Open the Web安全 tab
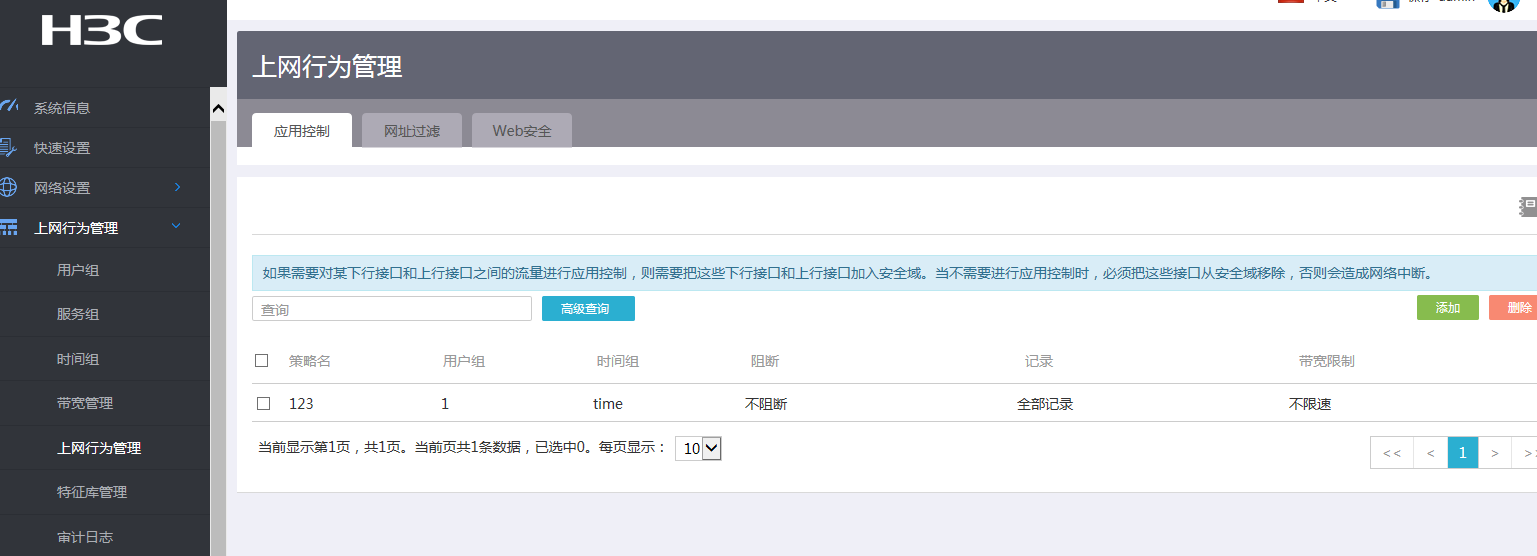This screenshot has width=1537, height=556. tap(522, 130)
